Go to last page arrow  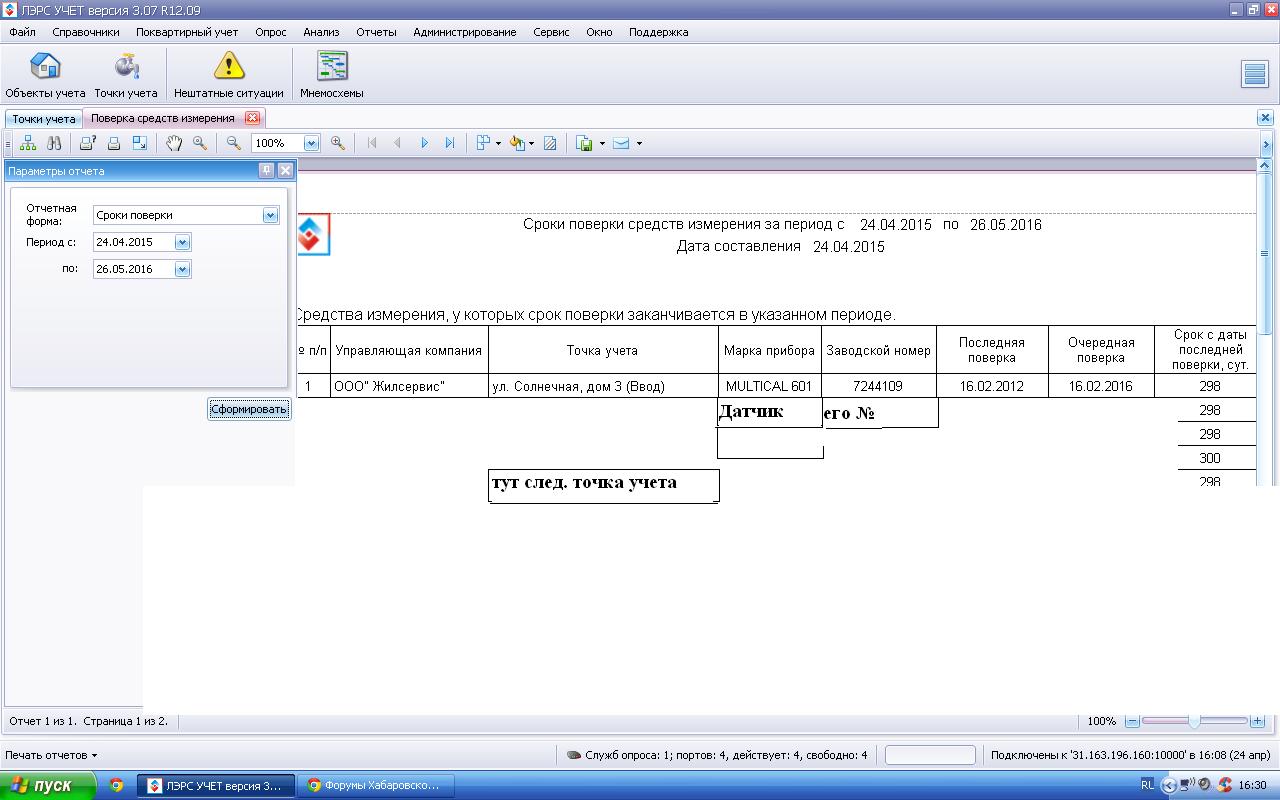450,143
